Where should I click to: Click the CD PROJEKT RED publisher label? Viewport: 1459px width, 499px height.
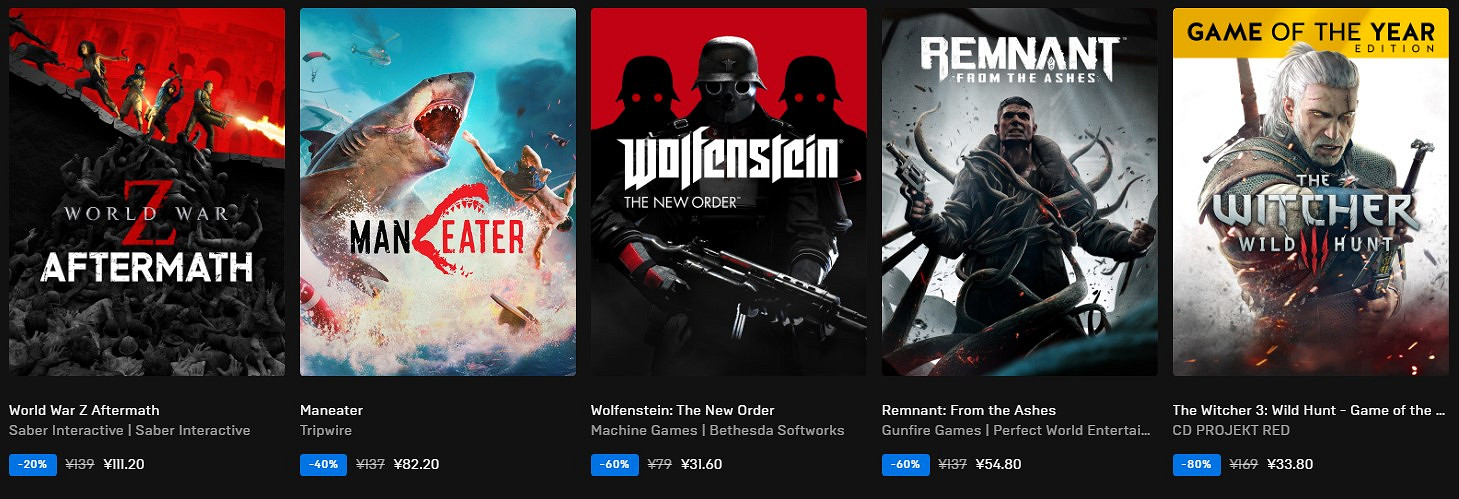pos(1231,430)
